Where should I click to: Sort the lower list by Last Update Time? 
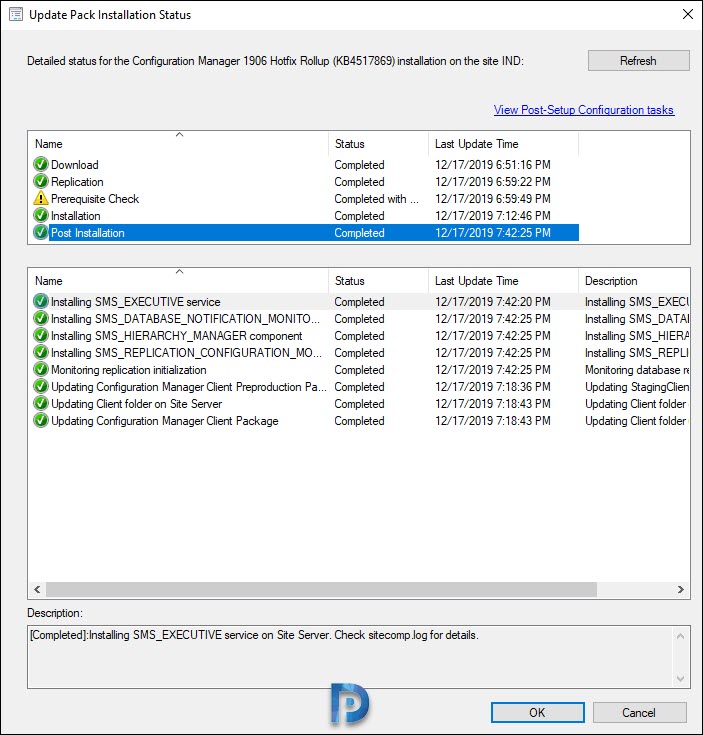503,280
